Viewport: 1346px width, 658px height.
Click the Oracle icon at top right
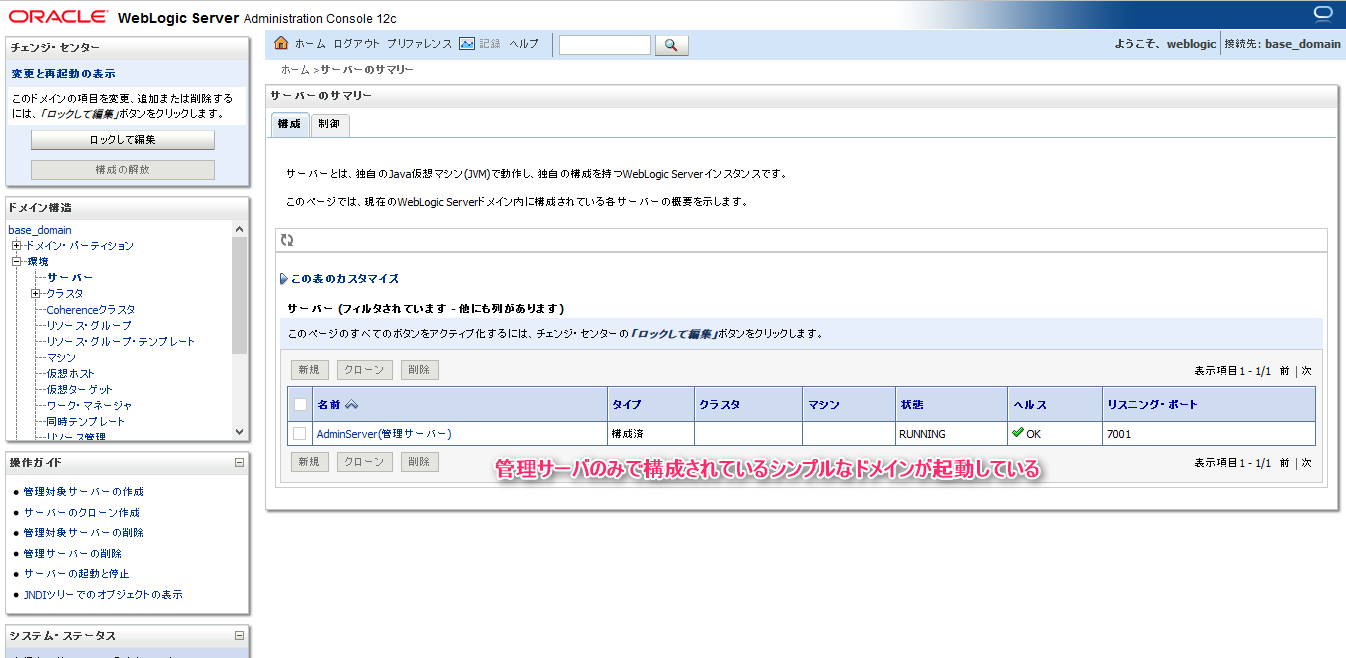pos(1324,13)
